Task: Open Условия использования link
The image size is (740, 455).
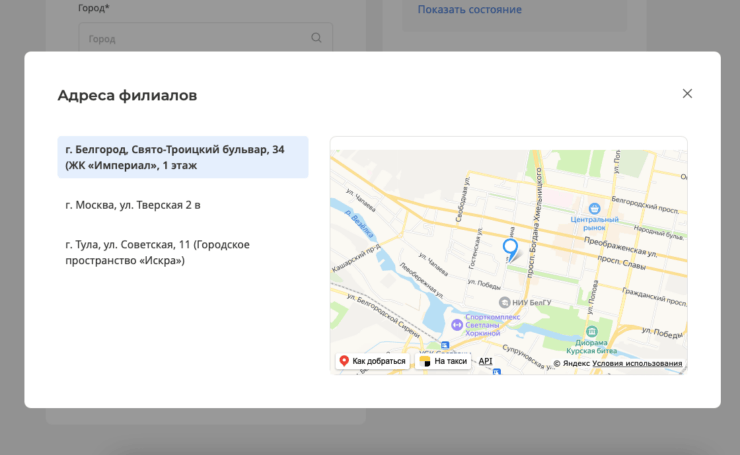Action: [x=637, y=363]
